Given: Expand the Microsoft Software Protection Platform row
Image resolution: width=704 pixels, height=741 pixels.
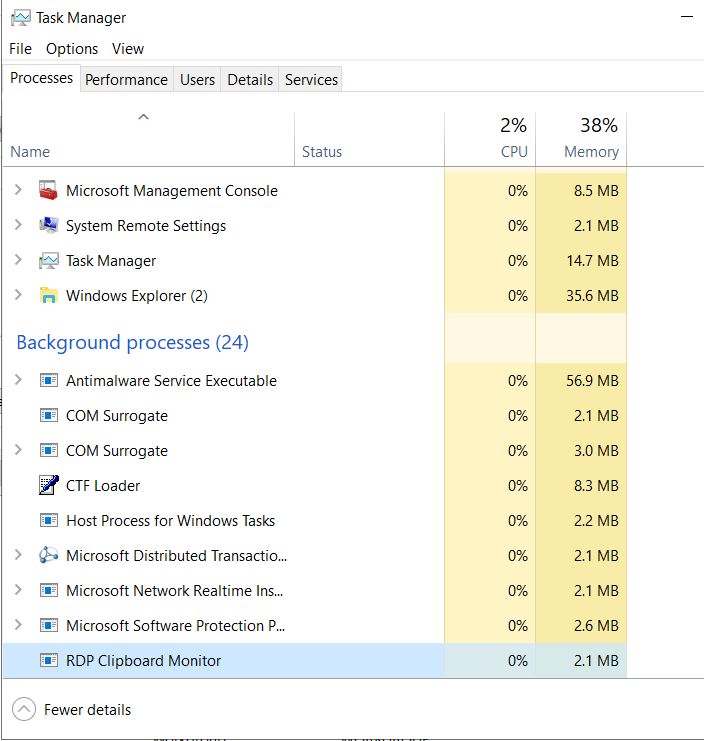Looking at the screenshot, I should click(x=18, y=625).
